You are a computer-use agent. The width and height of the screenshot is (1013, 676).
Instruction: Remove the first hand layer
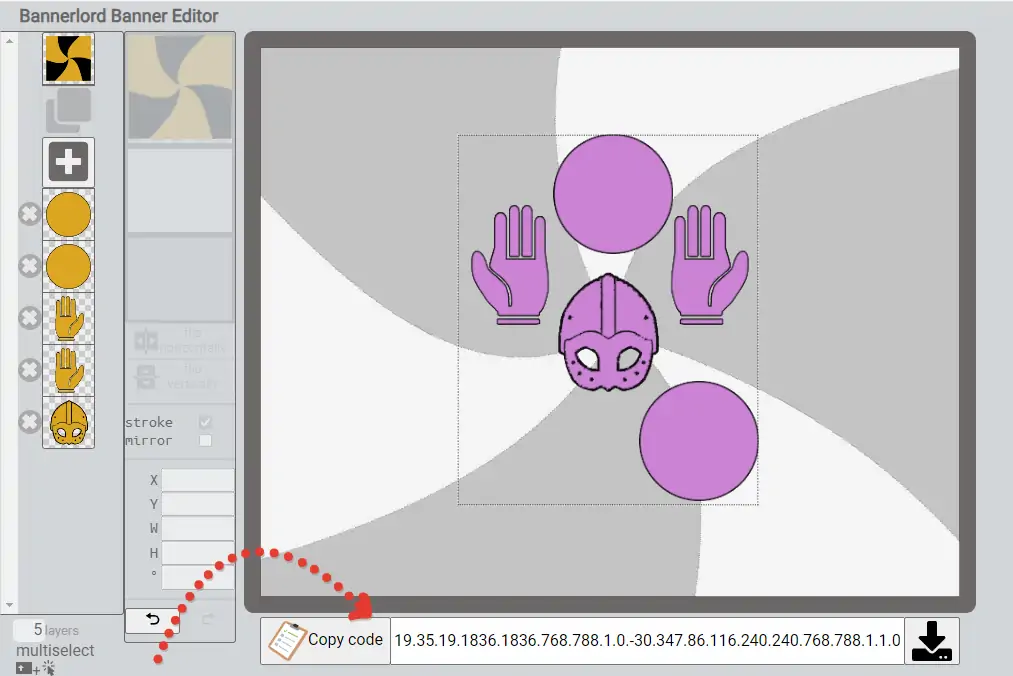[x=30, y=318]
